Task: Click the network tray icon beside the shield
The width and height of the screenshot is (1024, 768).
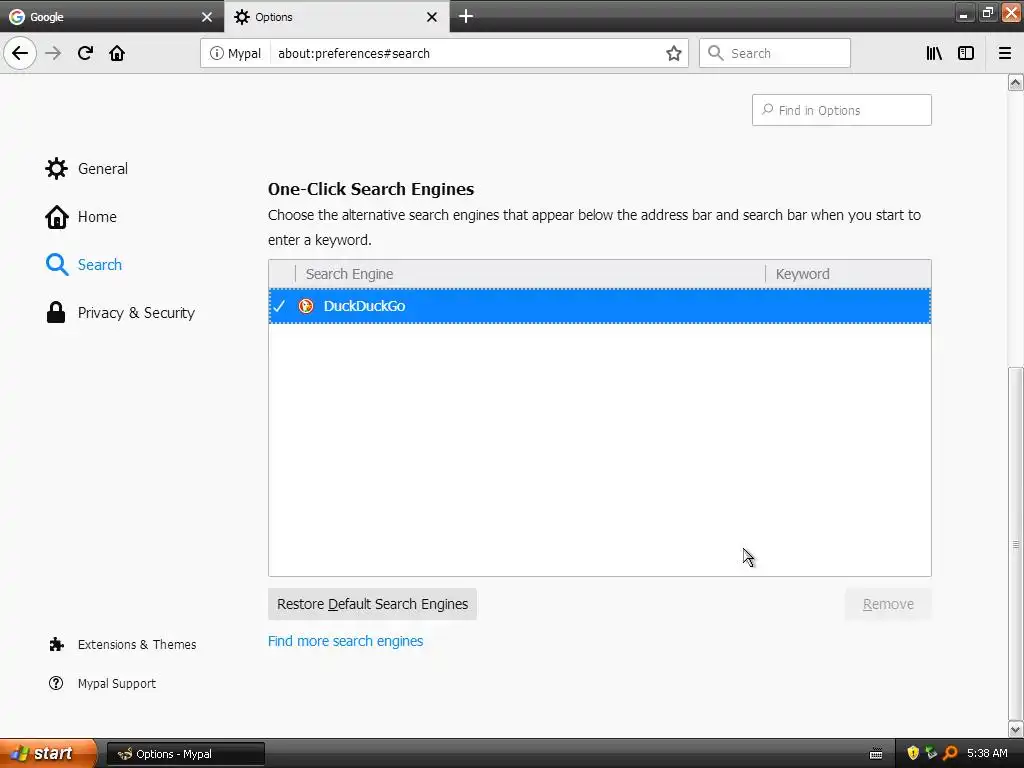Action: 931,754
